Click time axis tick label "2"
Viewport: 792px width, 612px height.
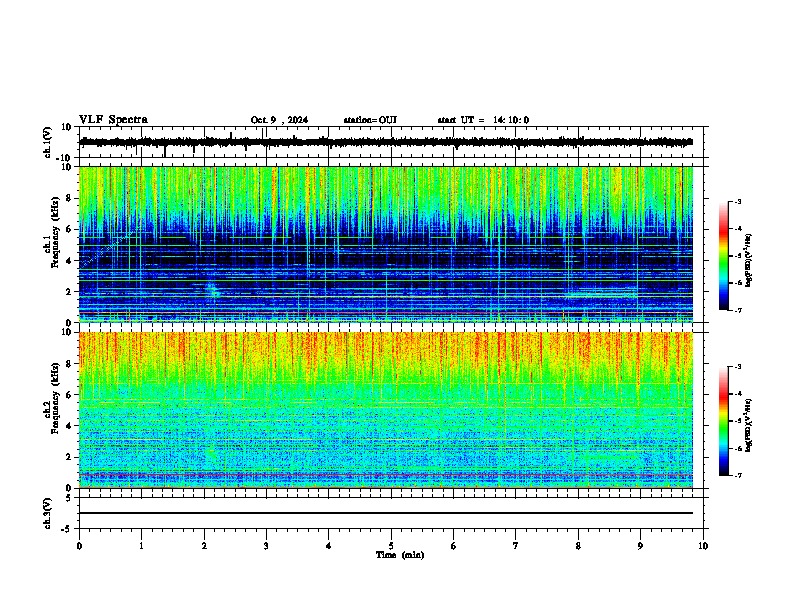pos(204,546)
